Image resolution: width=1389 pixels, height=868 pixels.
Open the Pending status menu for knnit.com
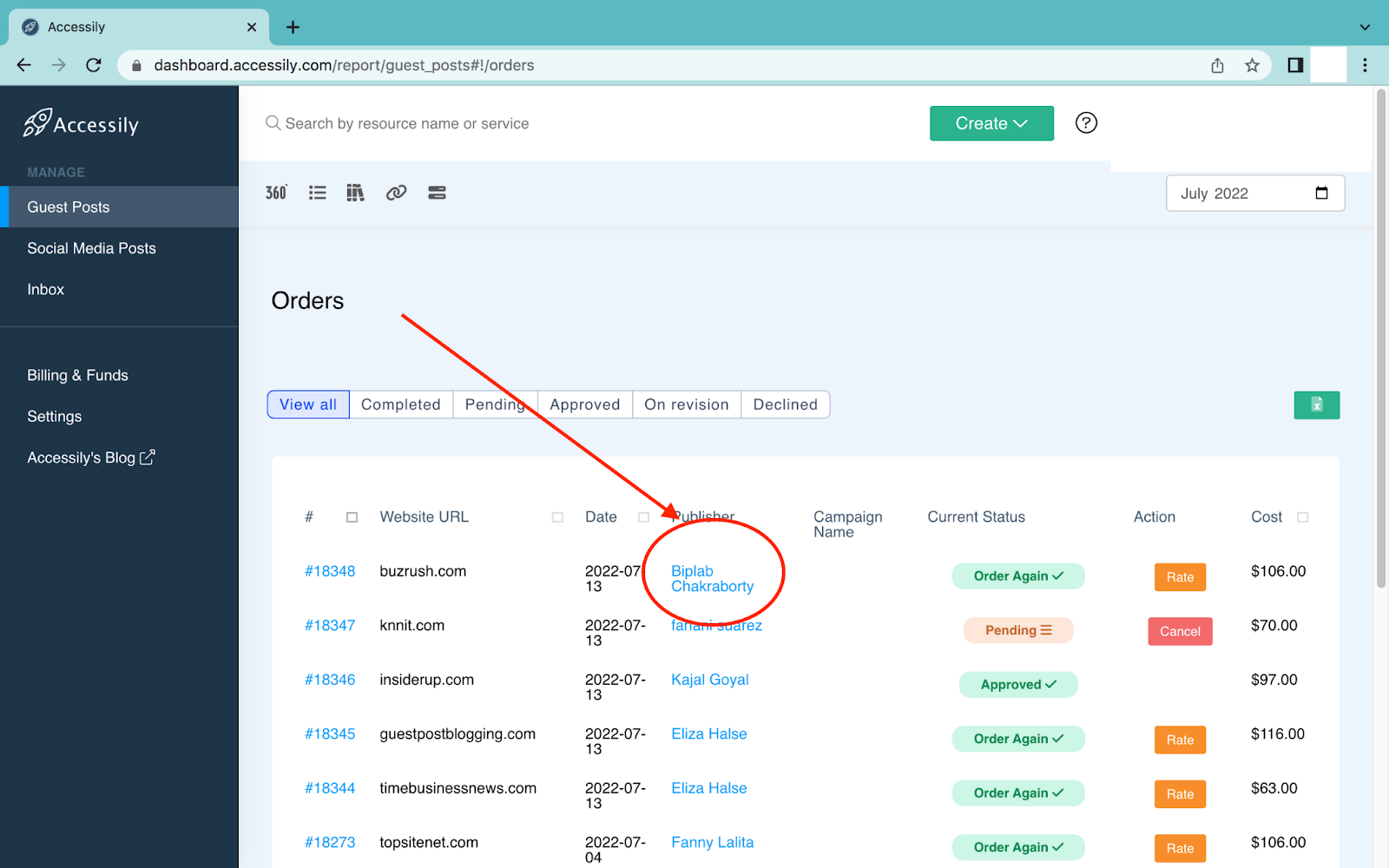pyautogui.click(x=1018, y=630)
